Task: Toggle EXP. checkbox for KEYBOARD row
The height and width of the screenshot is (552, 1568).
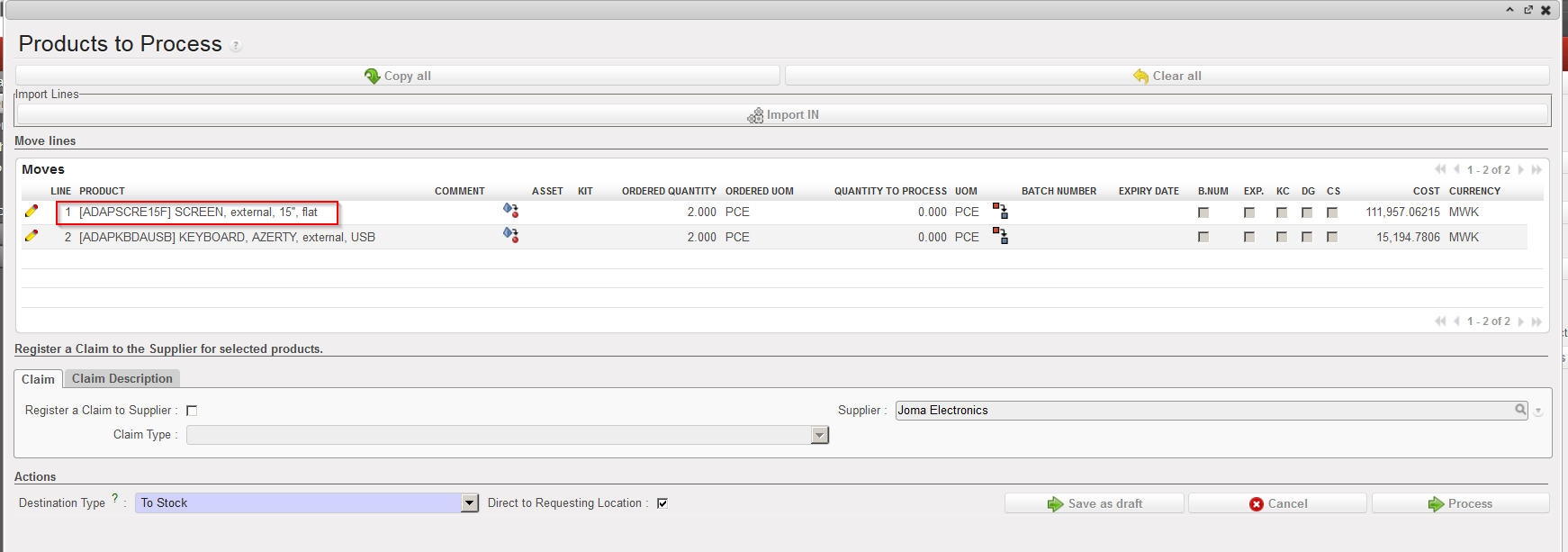Action: [1249, 237]
